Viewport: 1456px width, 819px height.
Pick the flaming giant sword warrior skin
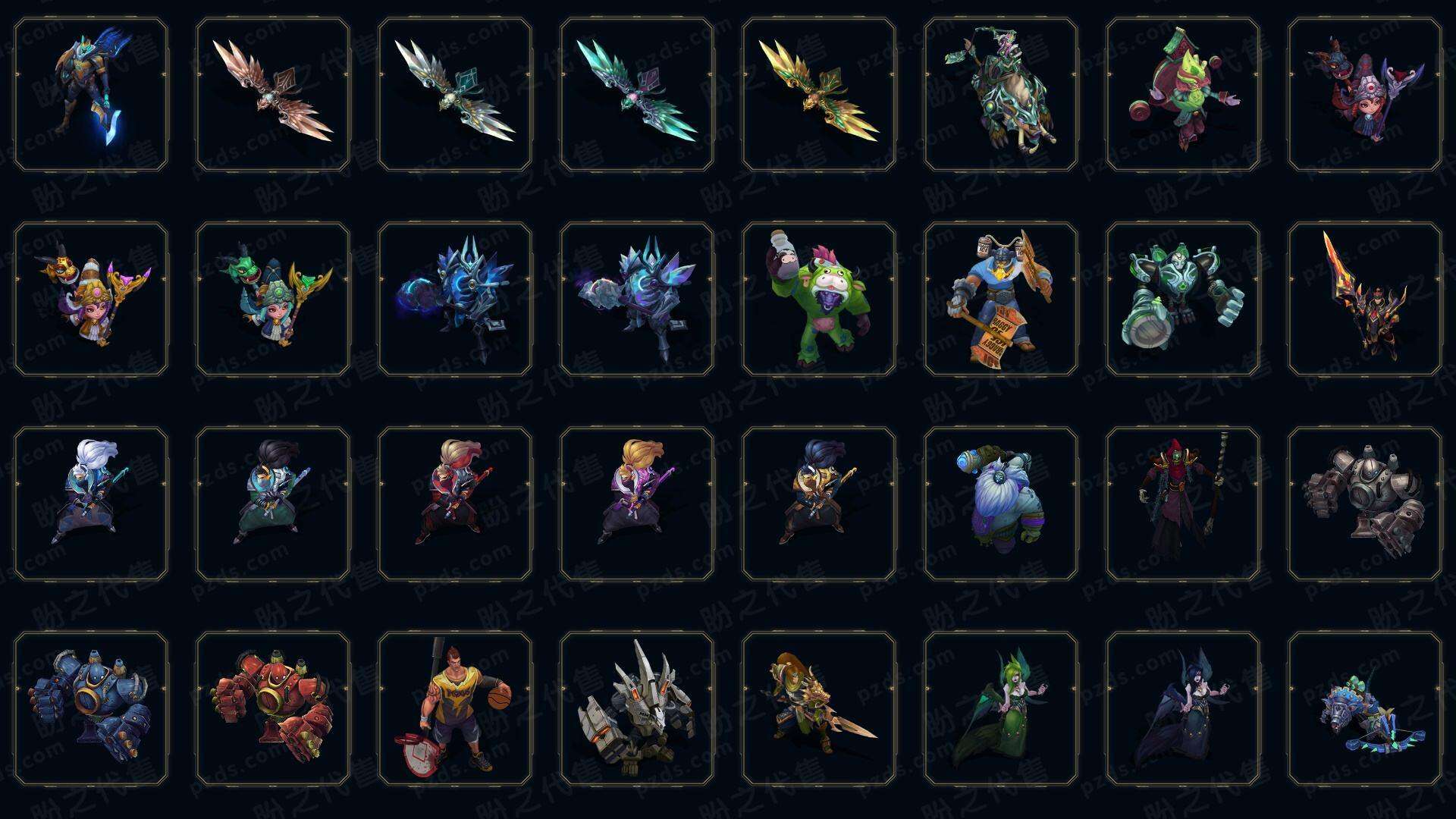click(1365, 299)
